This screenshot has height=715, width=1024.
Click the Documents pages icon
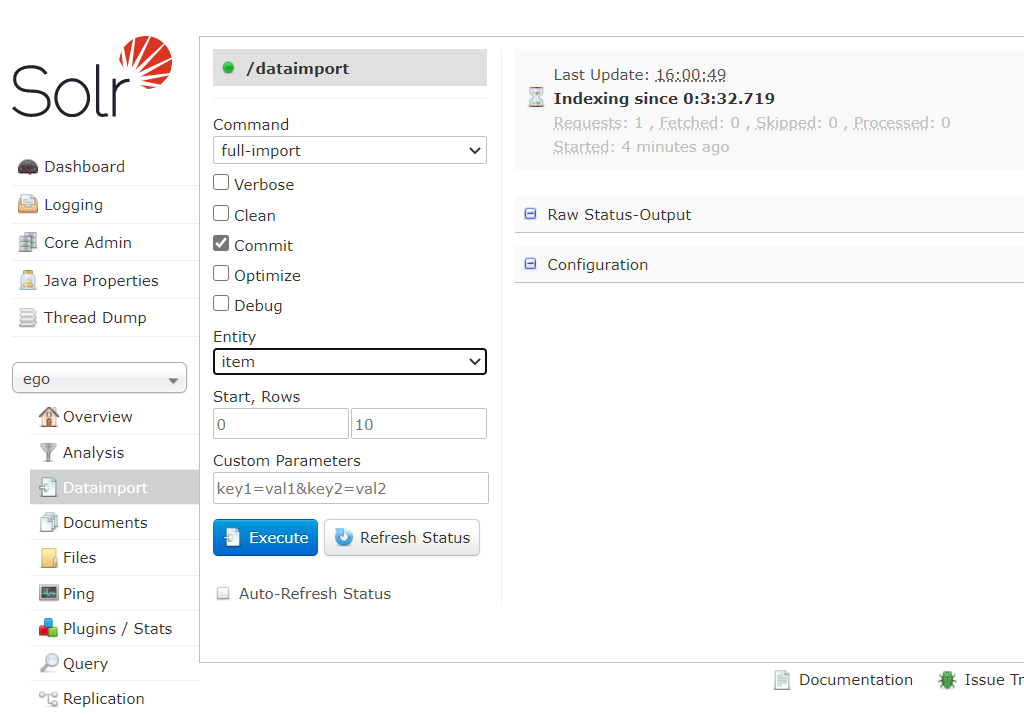pyautogui.click(x=48, y=522)
